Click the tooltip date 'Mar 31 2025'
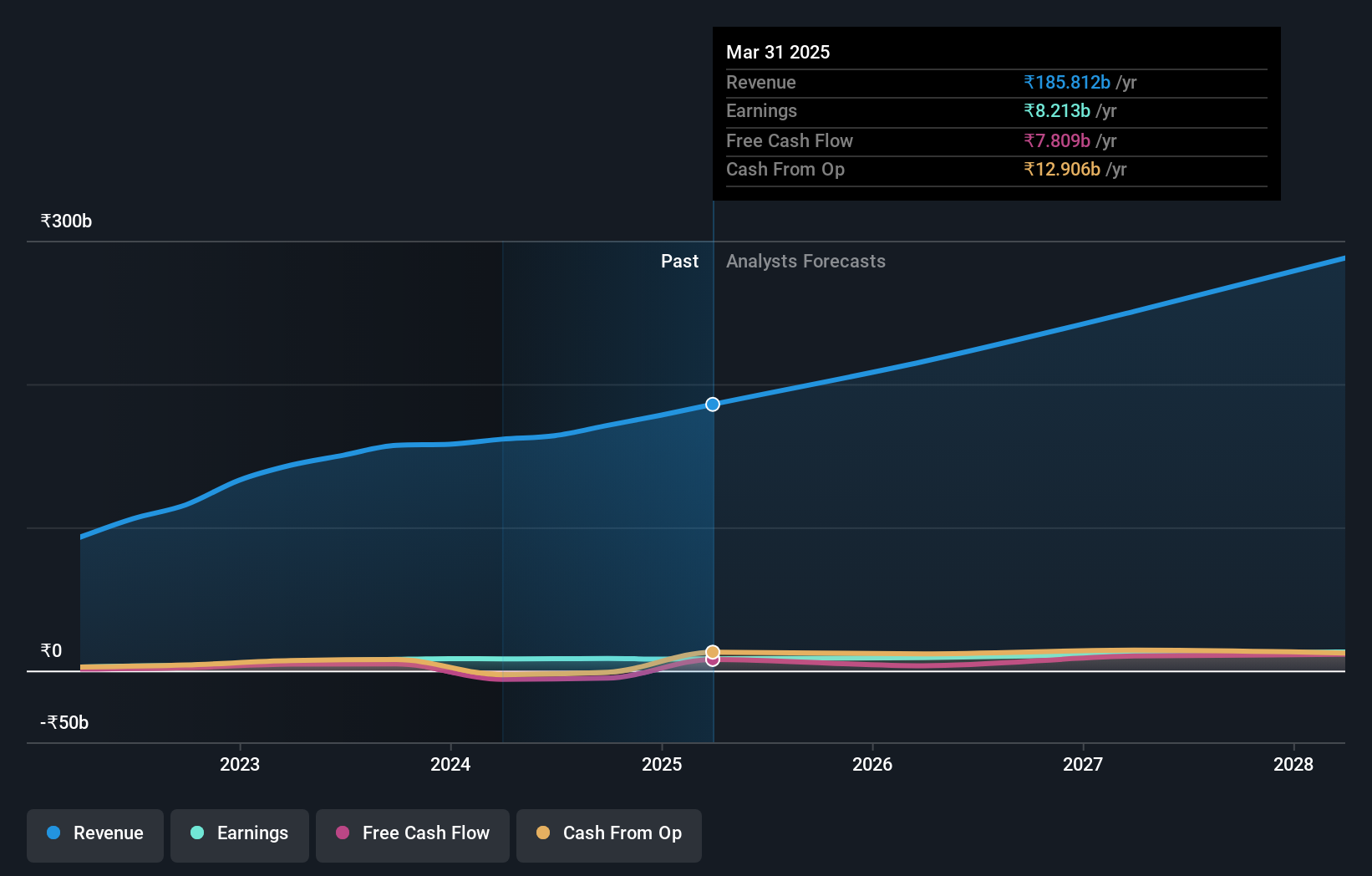Viewport: 1372px width, 876px height. click(x=778, y=52)
